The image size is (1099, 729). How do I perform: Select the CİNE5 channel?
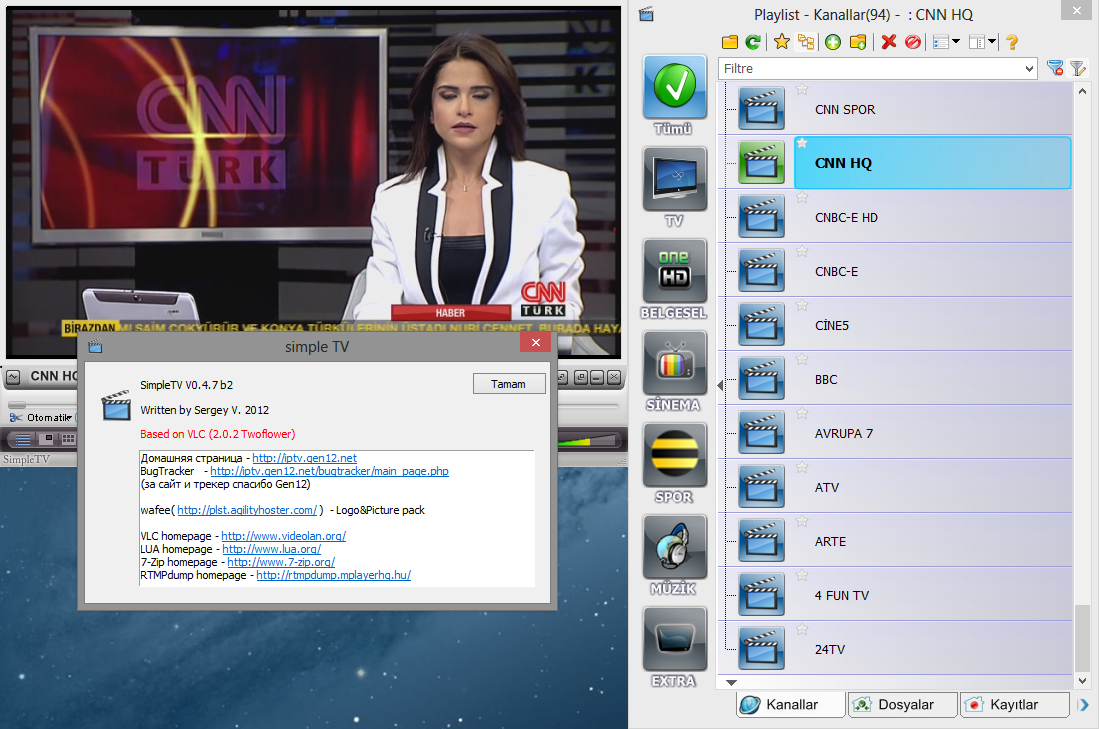(x=933, y=325)
